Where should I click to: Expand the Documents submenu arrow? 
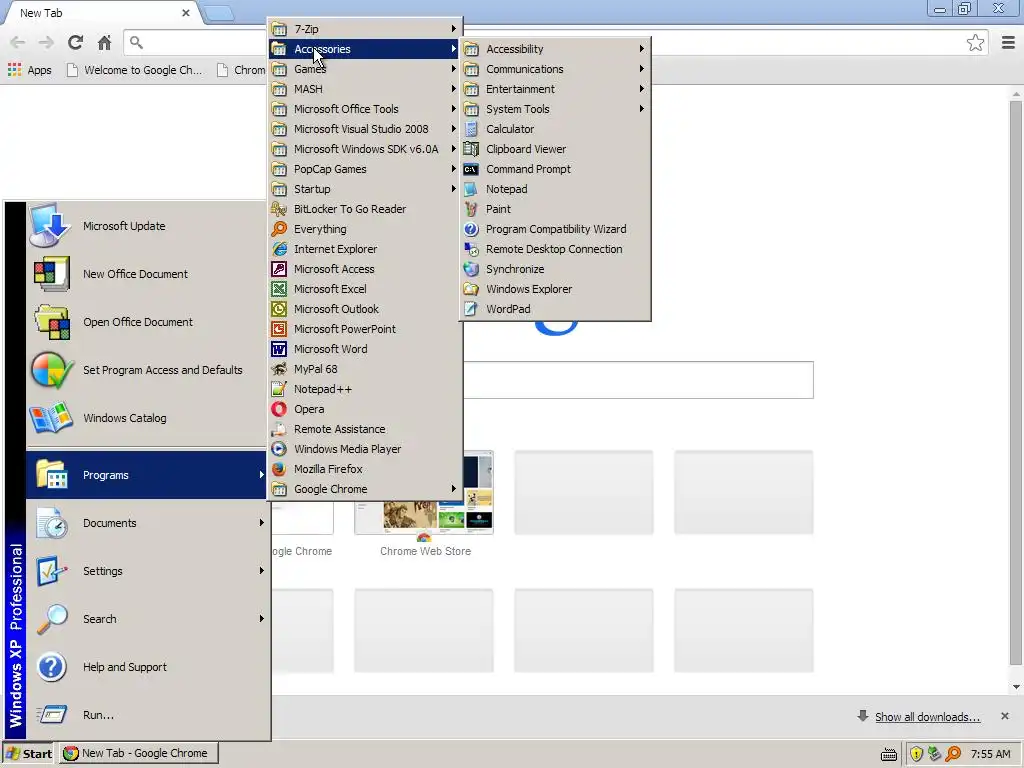(x=261, y=522)
